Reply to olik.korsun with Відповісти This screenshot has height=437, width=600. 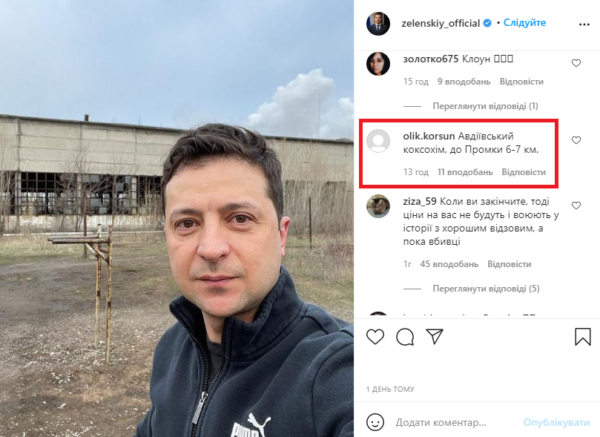tap(523, 172)
